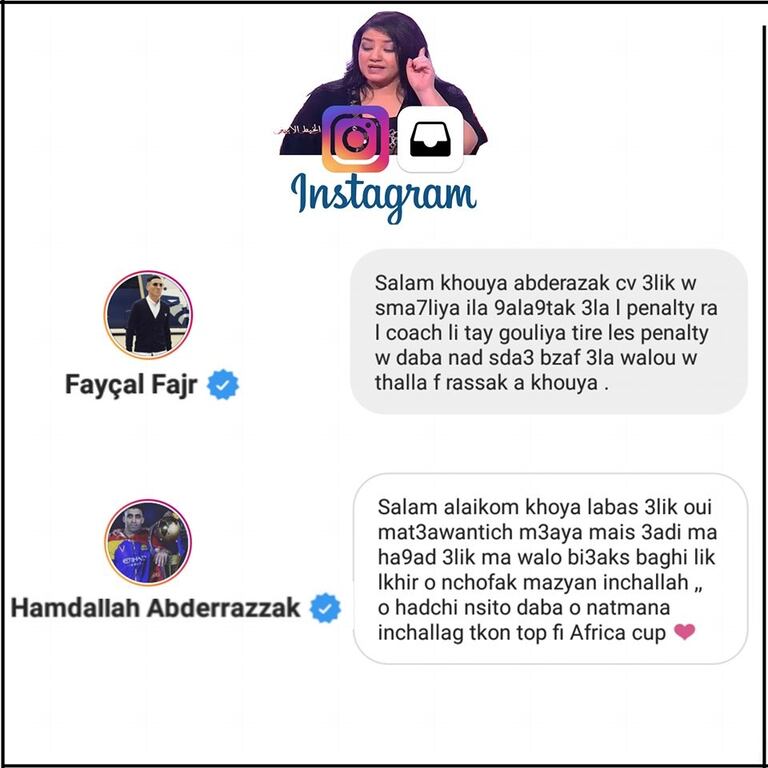The image size is (768, 768).
Task: Click the raised hand in the top photo
Action: point(421,70)
